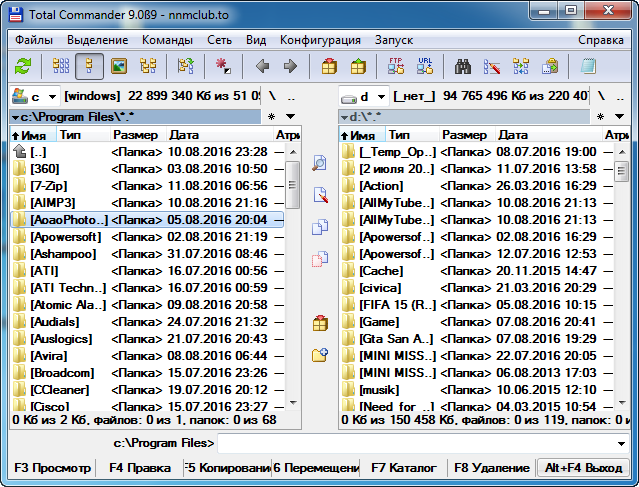Screen dimensions: 639x487
Task: Expand left path bar c:\Program Files triangle
Action: pyautogui.click(x=15, y=117)
